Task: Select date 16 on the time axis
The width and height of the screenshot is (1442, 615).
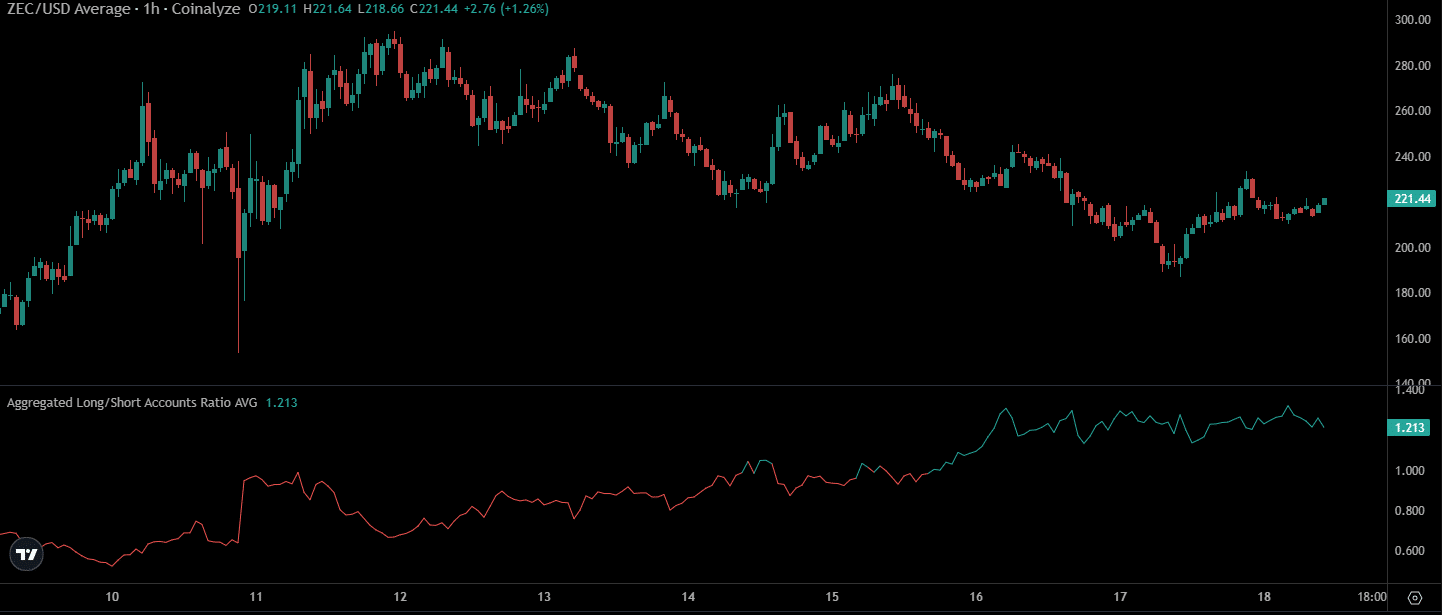Action: [976, 597]
